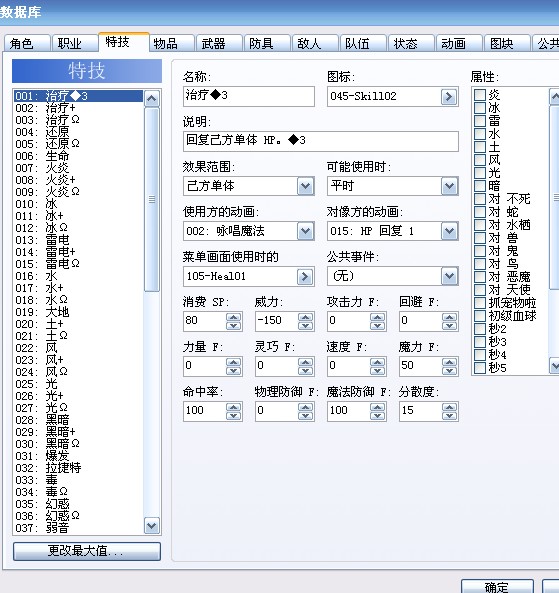The height and width of the screenshot is (593, 559).
Task: Open the 动画 tab
Action: point(459,43)
